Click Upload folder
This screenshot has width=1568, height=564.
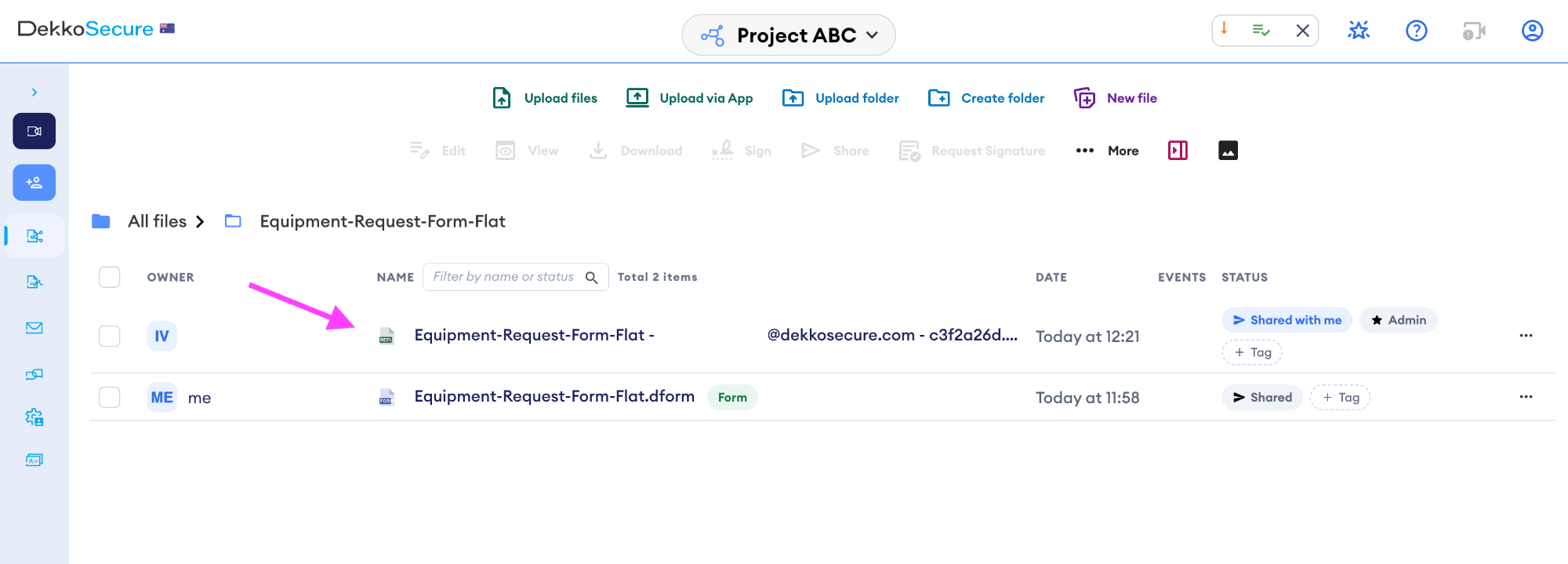[840, 98]
